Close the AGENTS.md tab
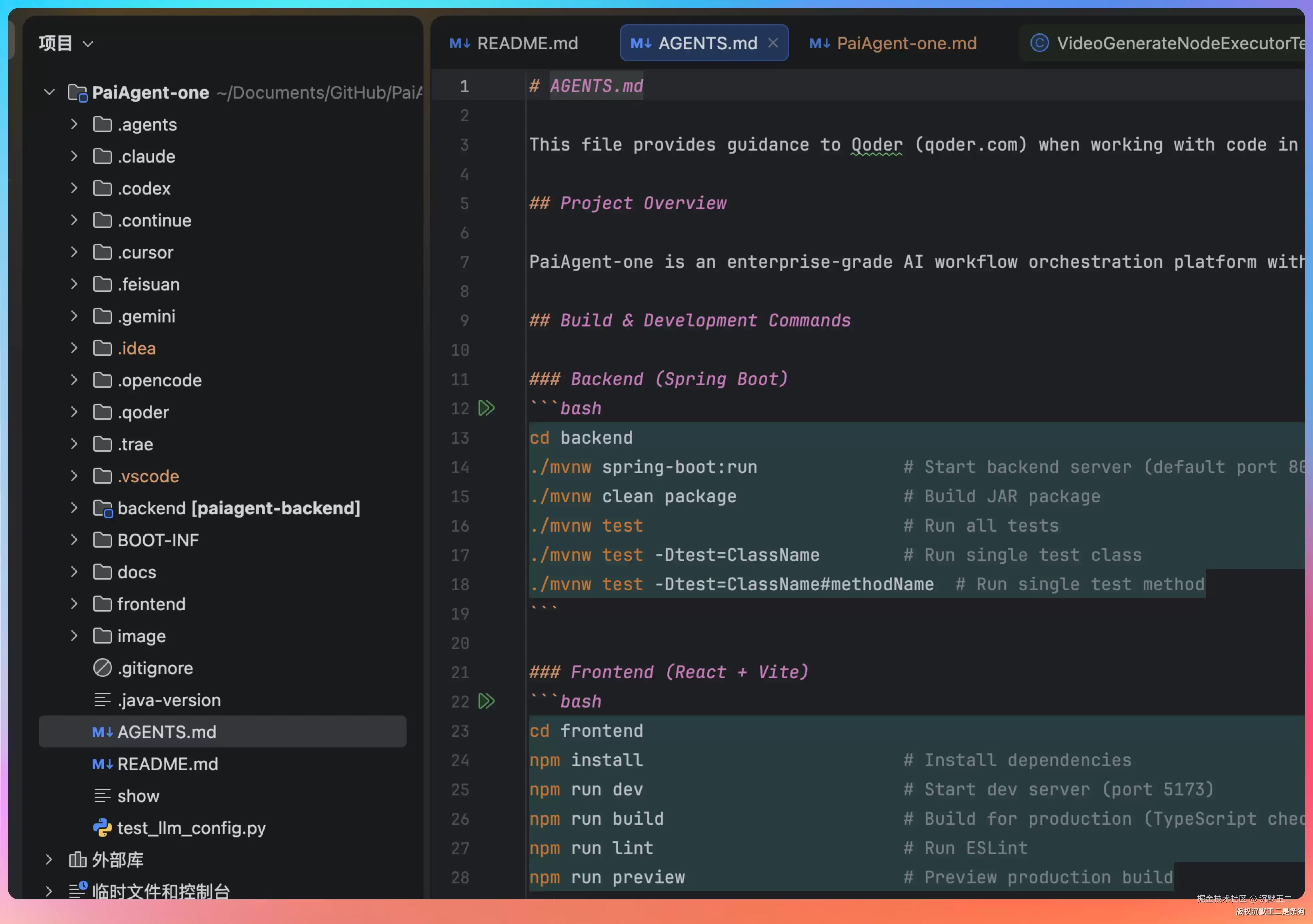The height and width of the screenshot is (924, 1313). point(772,43)
